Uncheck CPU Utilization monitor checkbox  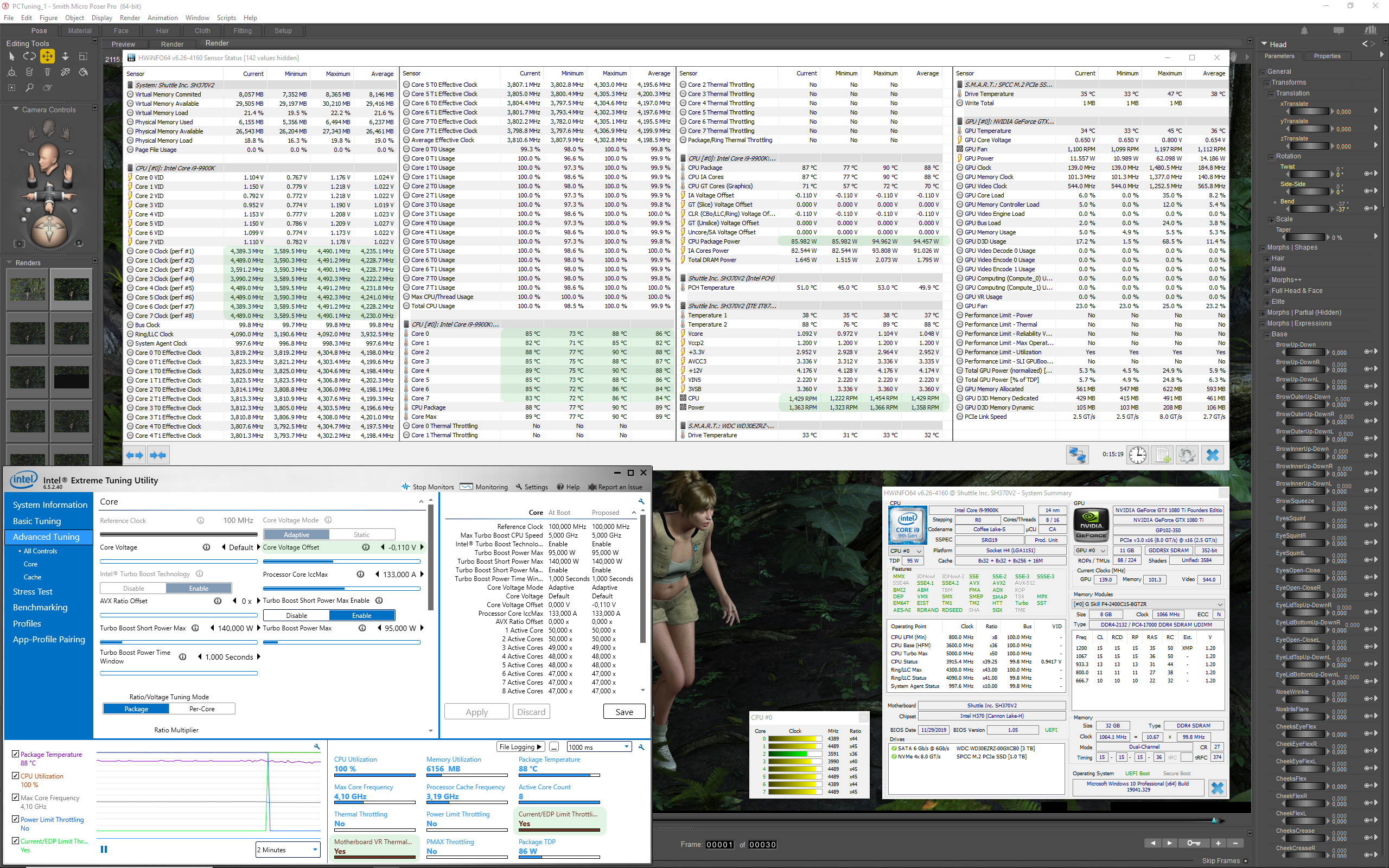pos(16,776)
